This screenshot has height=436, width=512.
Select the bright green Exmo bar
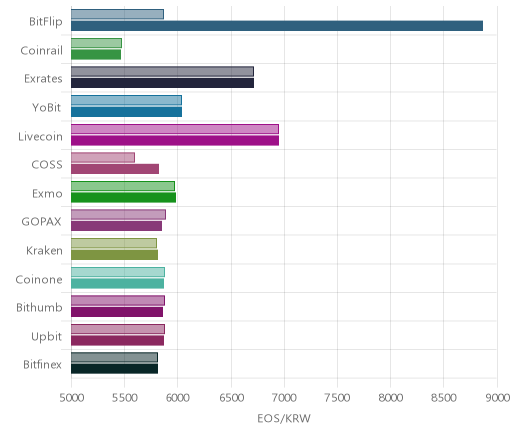tap(123, 197)
